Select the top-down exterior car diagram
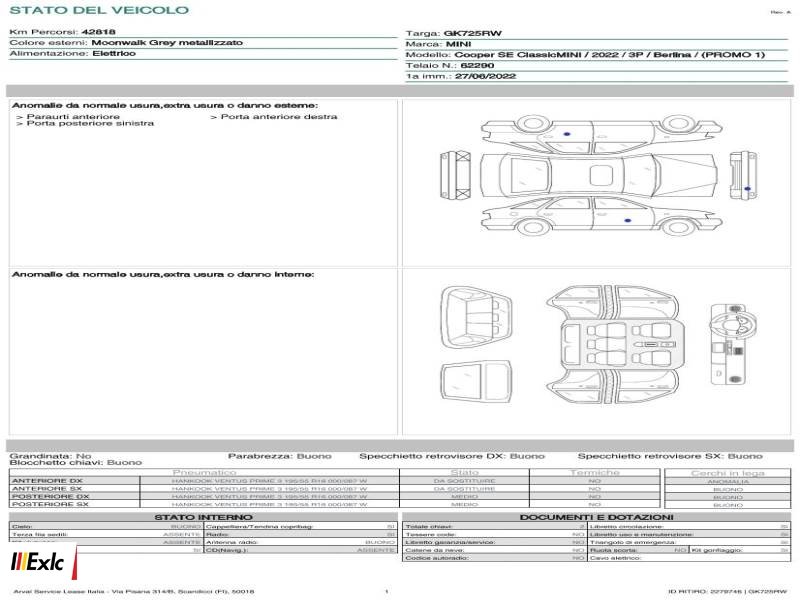800x600 pixels. 598,175
